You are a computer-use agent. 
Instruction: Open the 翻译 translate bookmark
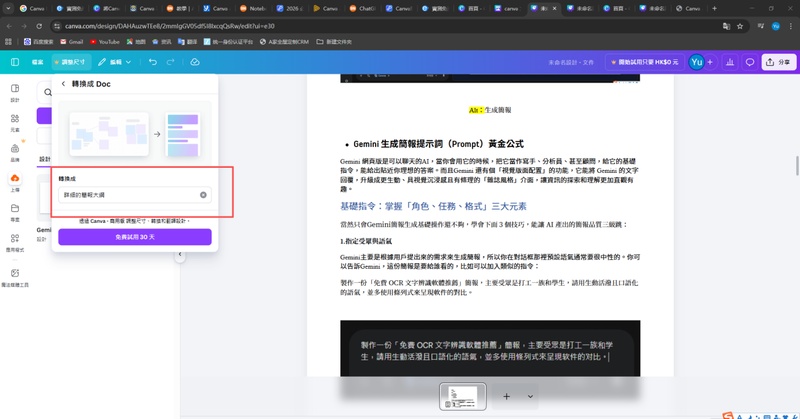tap(187, 42)
